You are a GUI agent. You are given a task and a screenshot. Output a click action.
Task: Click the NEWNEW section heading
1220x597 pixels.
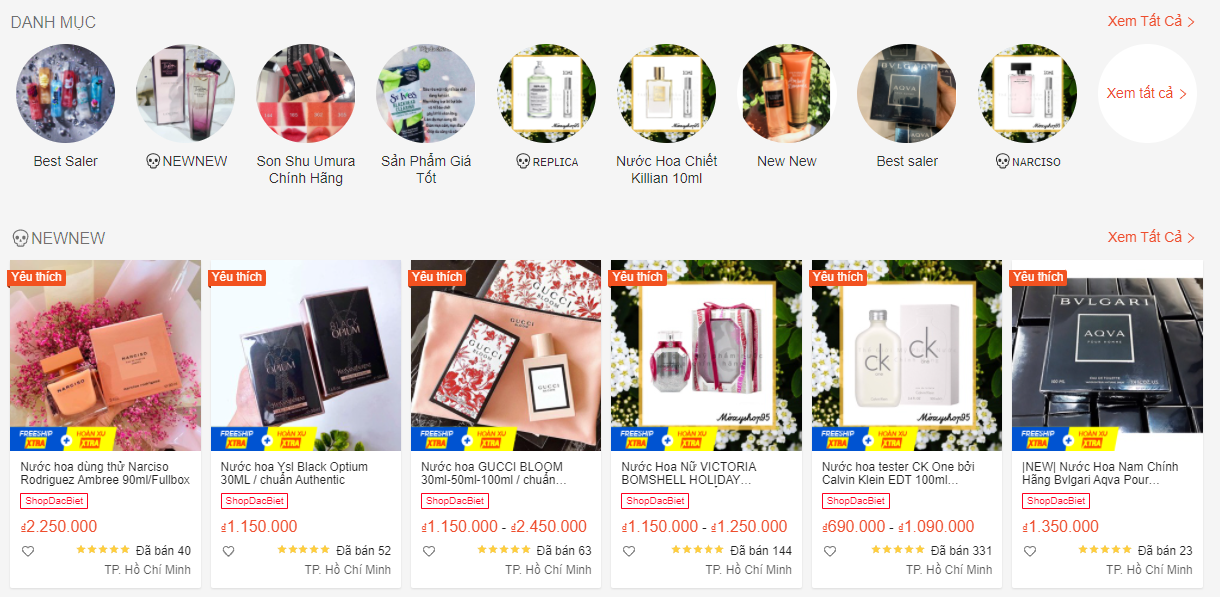tap(58, 238)
